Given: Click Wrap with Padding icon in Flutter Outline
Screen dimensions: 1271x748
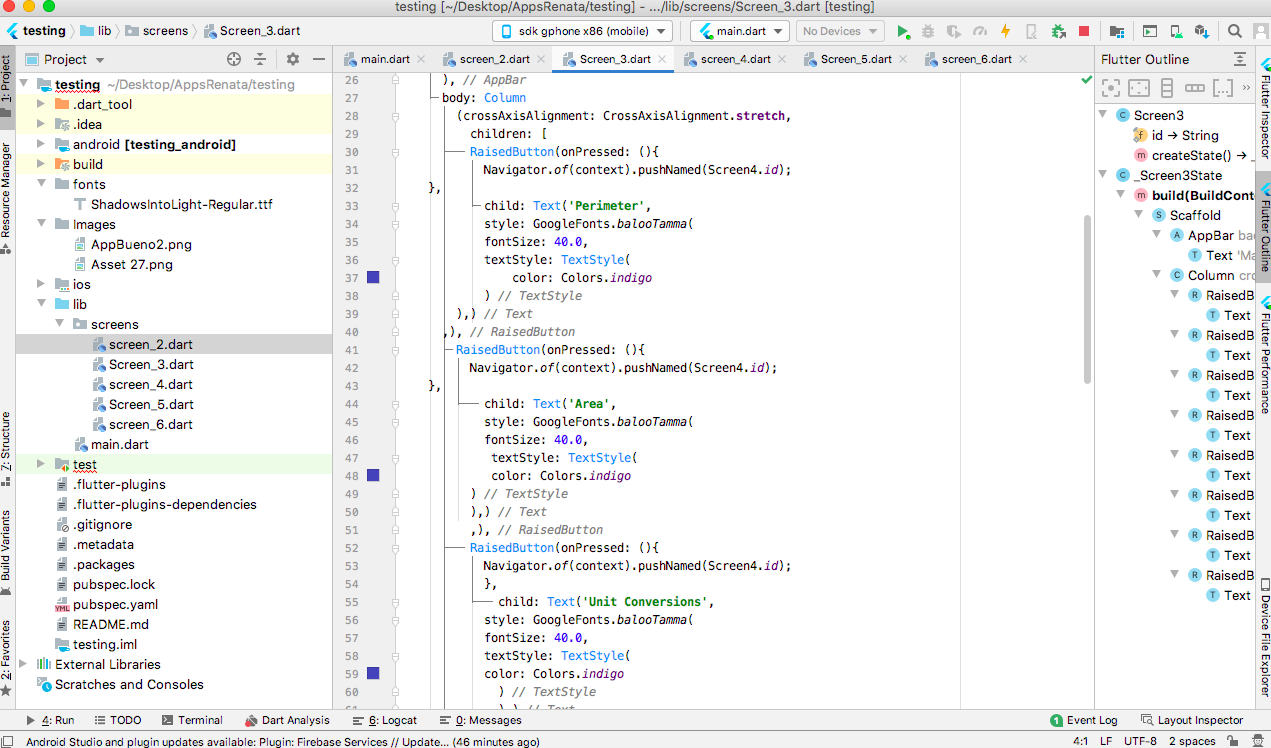Looking at the screenshot, I should [x=1139, y=88].
